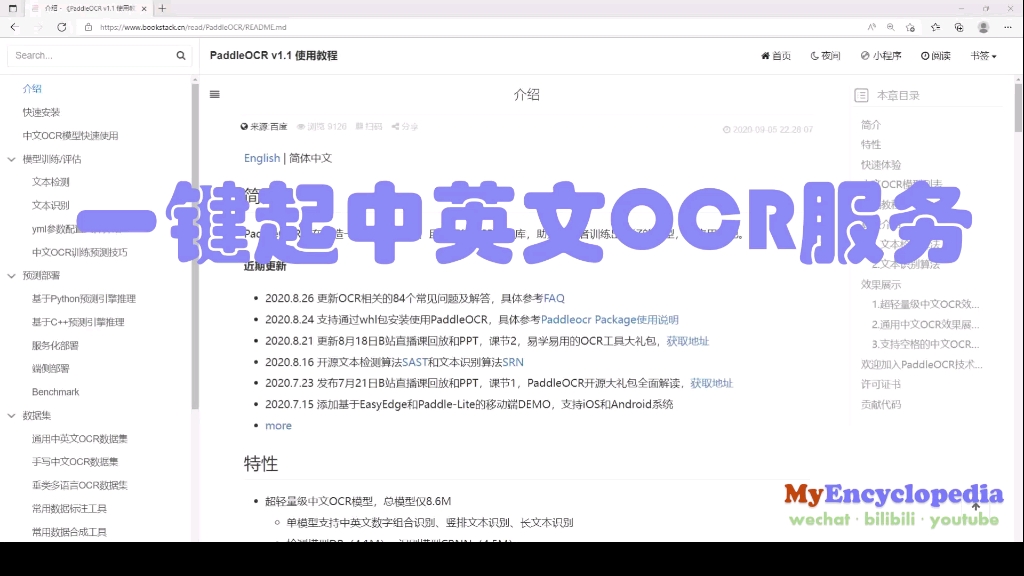Click the more link
1024x576 pixels.
coord(278,426)
